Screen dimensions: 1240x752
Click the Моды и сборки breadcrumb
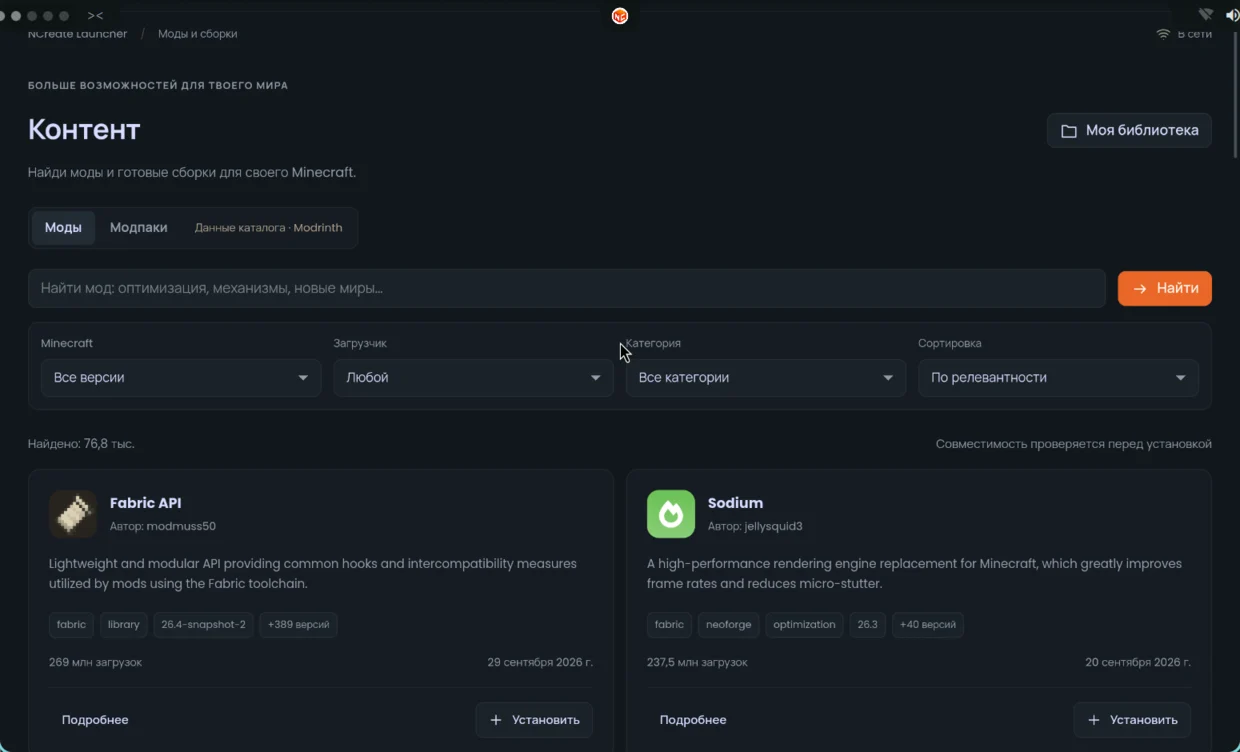pyautogui.click(x=198, y=34)
